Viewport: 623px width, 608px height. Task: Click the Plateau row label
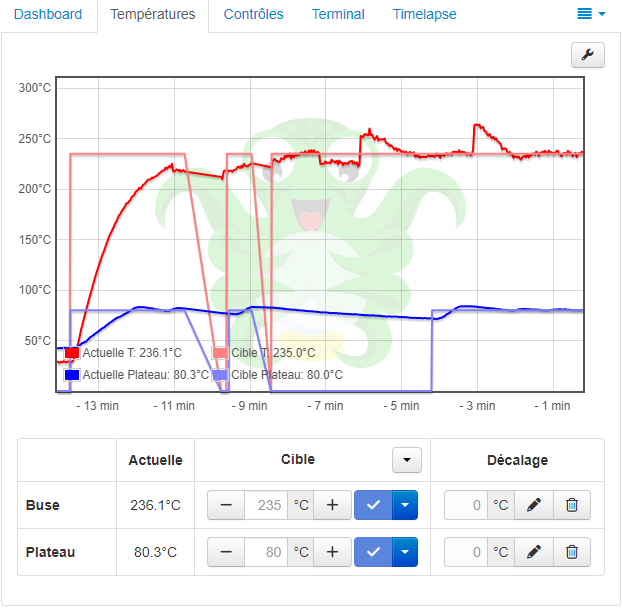(50, 552)
